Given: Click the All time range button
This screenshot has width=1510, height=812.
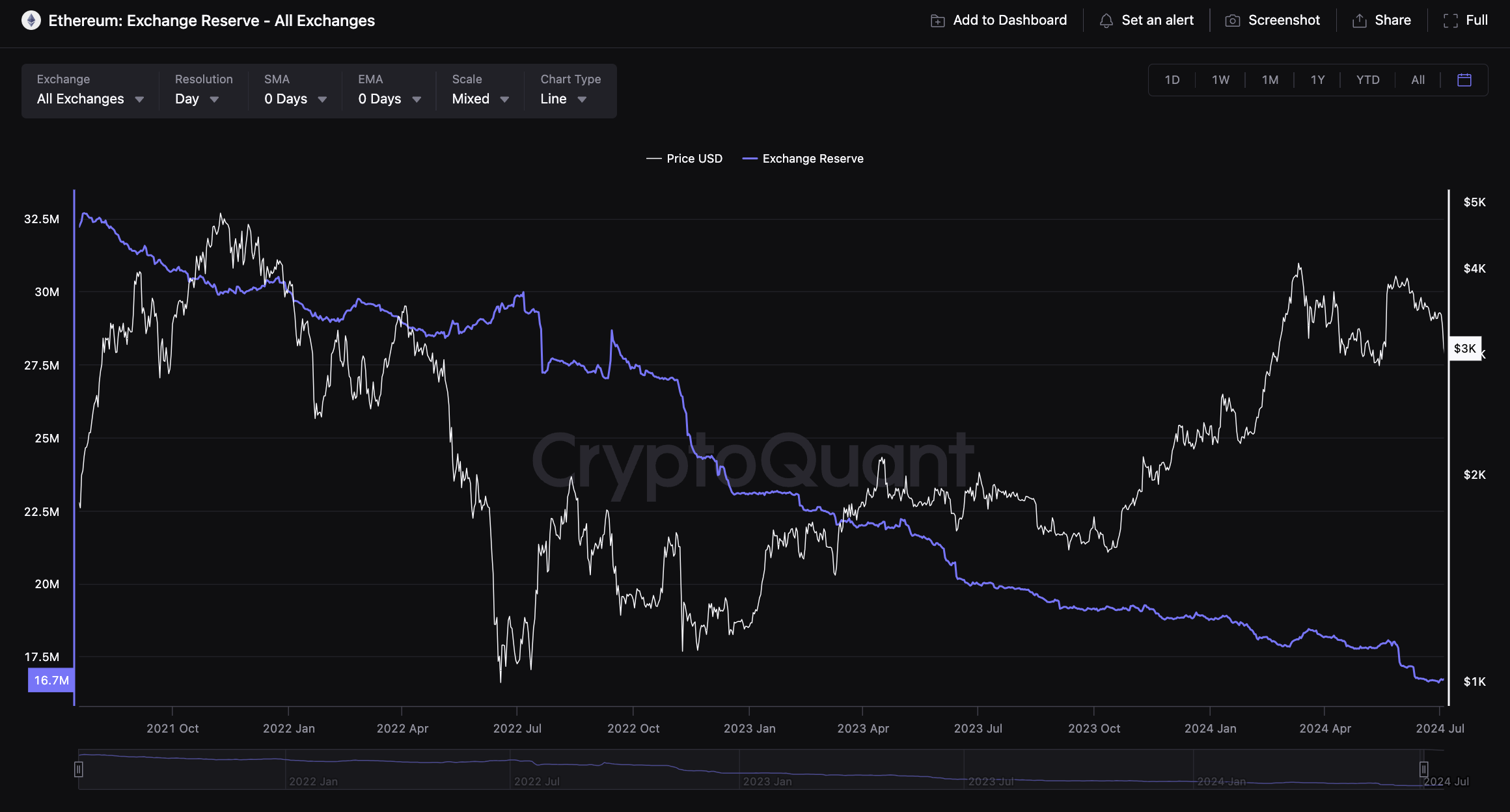Looking at the screenshot, I should [x=1418, y=80].
